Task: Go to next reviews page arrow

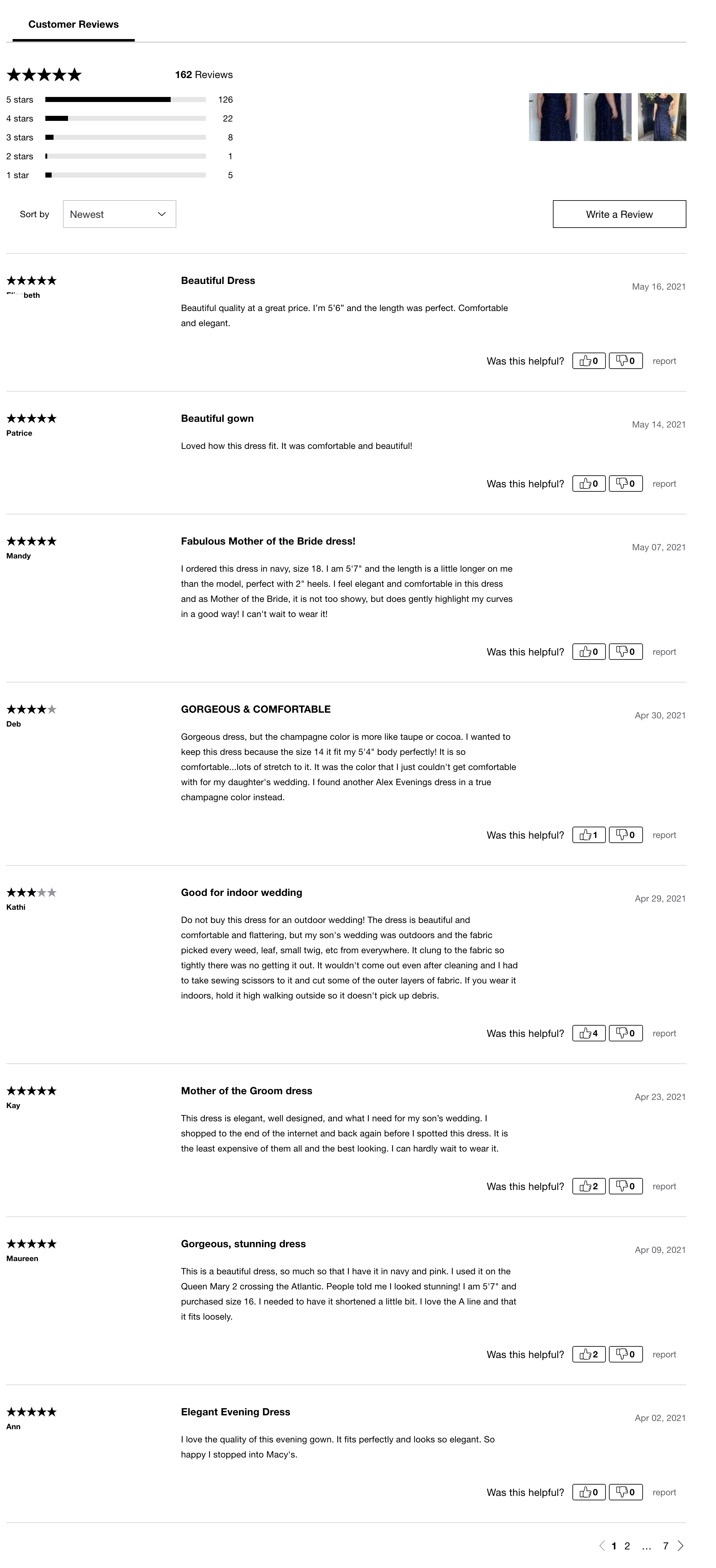Action: tap(681, 1546)
